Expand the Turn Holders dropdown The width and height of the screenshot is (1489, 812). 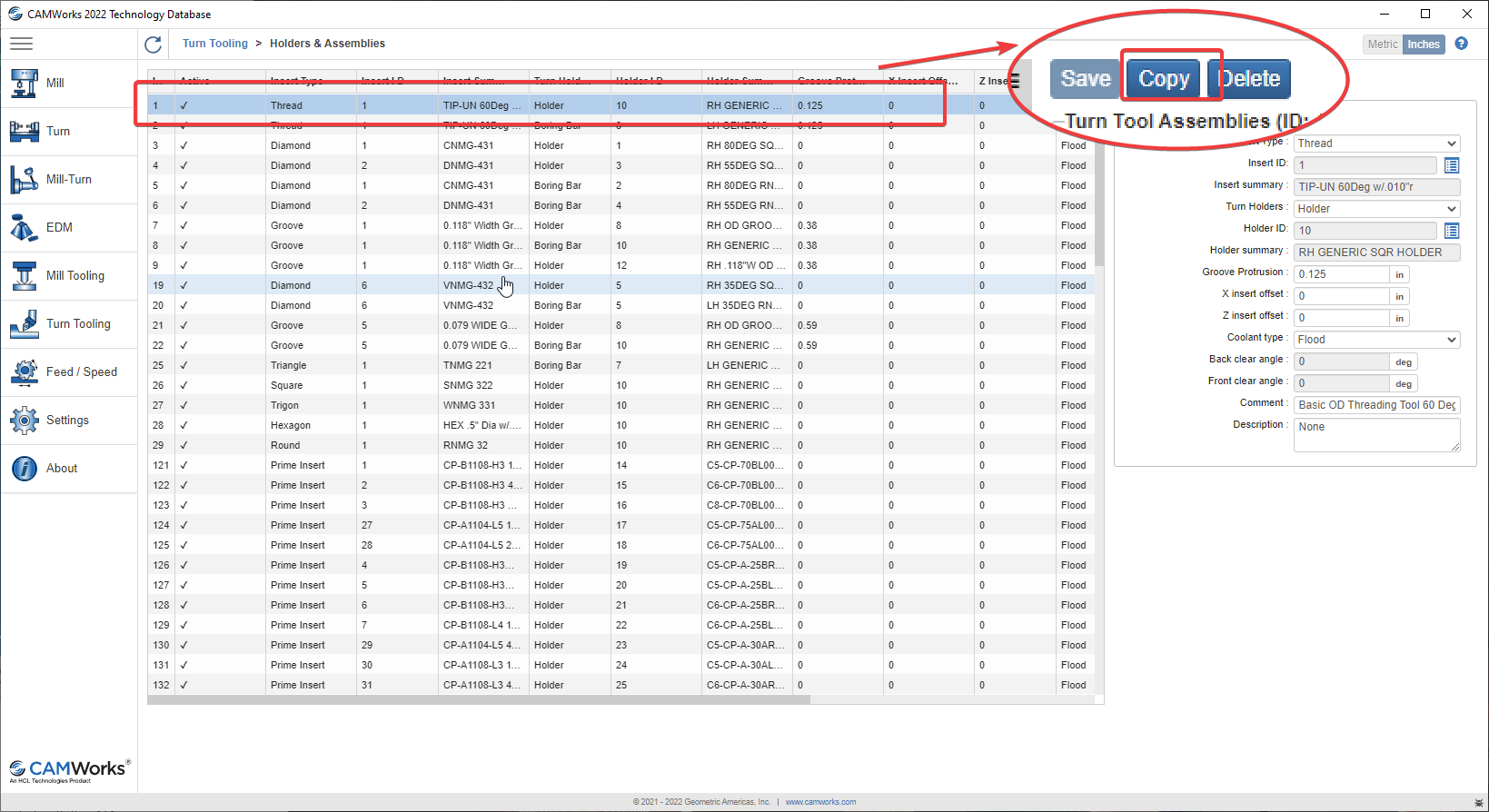tap(1377, 209)
